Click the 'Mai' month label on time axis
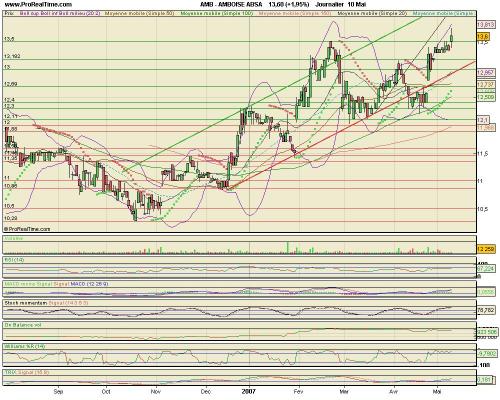500x400 pixels. coord(437,391)
